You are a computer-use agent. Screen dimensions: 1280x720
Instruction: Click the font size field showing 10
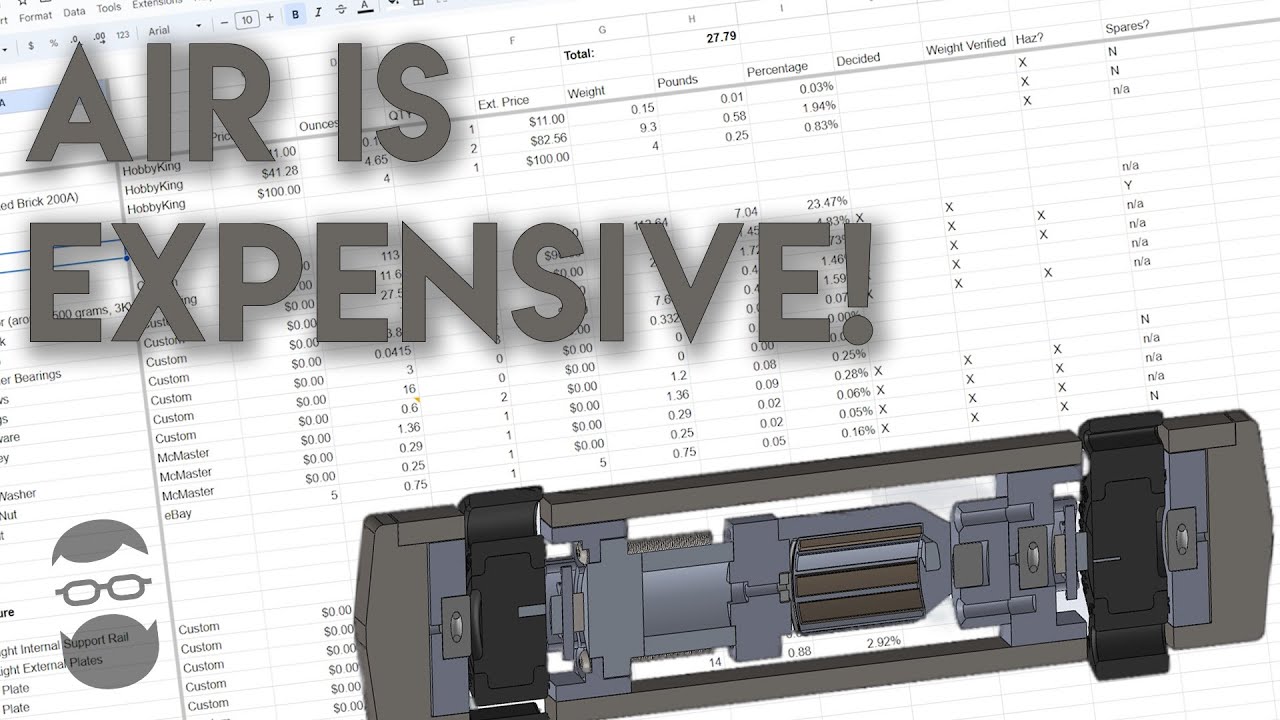(247, 19)
